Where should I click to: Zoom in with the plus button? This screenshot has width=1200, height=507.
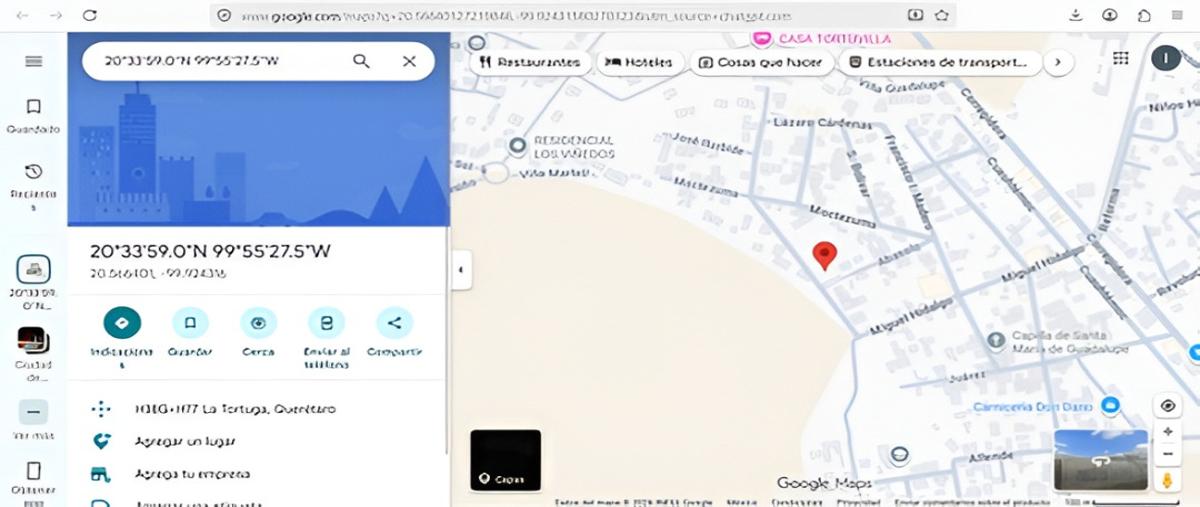1167,431
